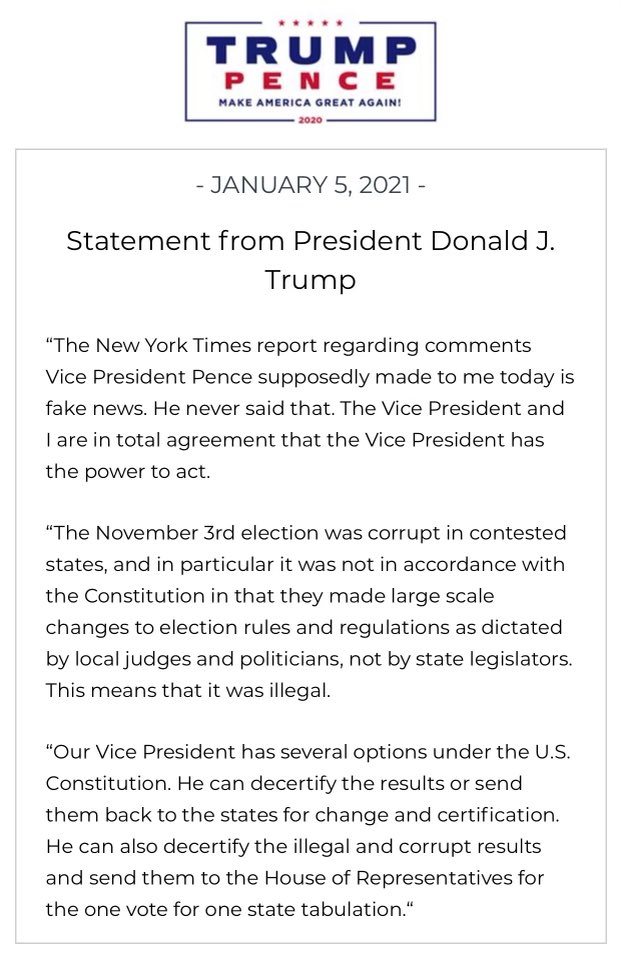621x964 pixels.
Task: Click the statement heading's first line
Action: 310,241
